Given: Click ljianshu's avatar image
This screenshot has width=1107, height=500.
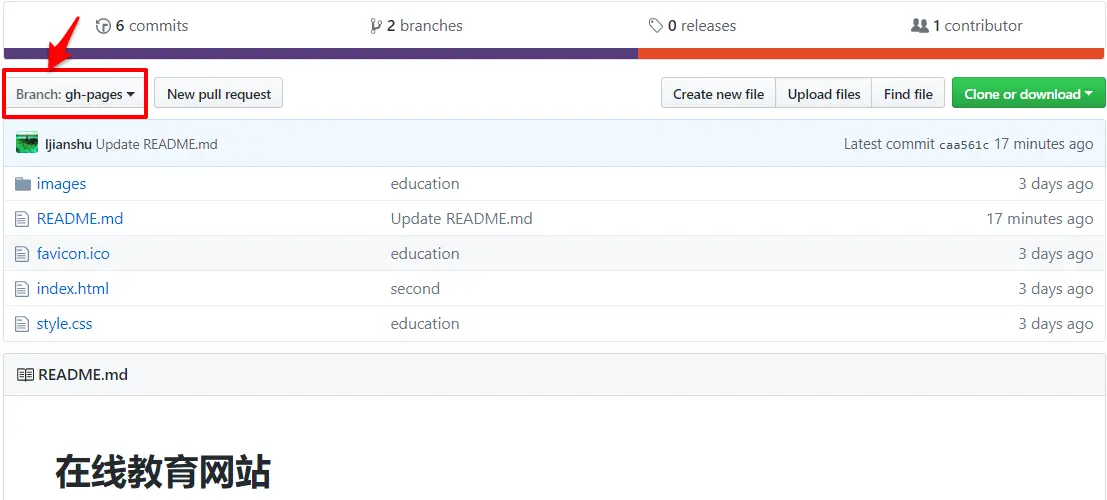Looking at the screenshot, I should click(27, 143).
